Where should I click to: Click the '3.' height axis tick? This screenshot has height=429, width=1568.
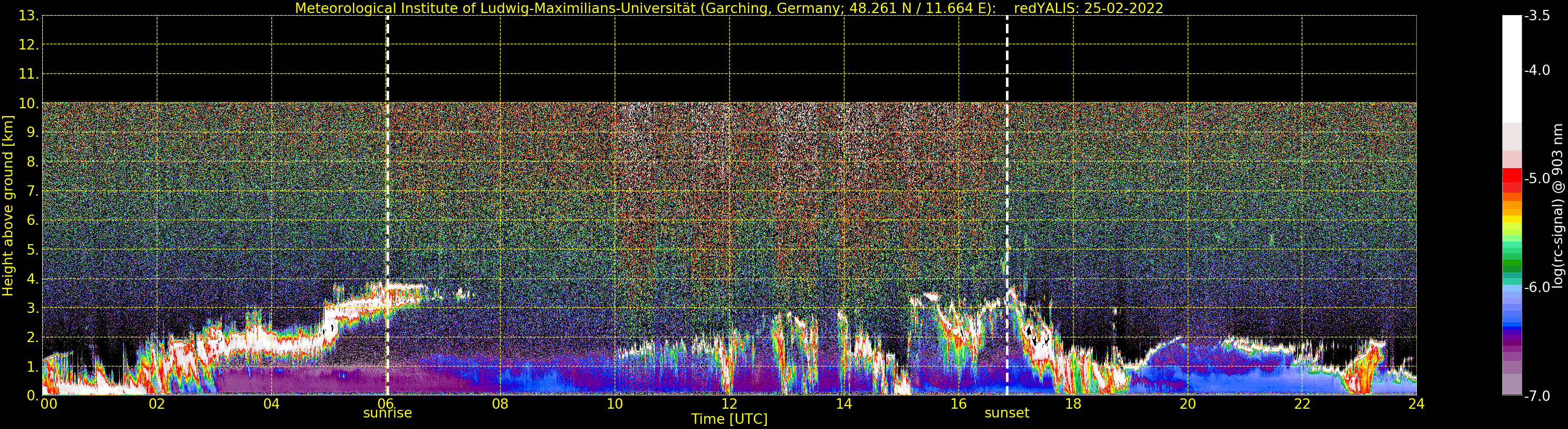click(32, 309)
